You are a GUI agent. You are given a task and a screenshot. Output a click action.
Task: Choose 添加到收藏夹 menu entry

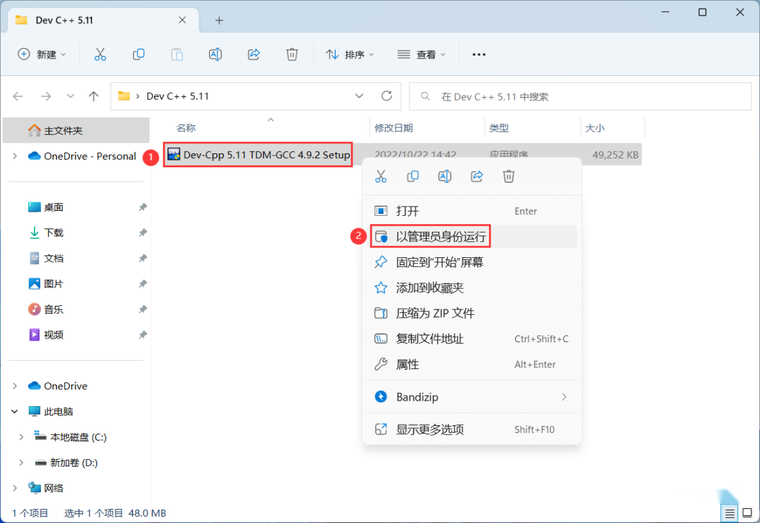point(472,288)
